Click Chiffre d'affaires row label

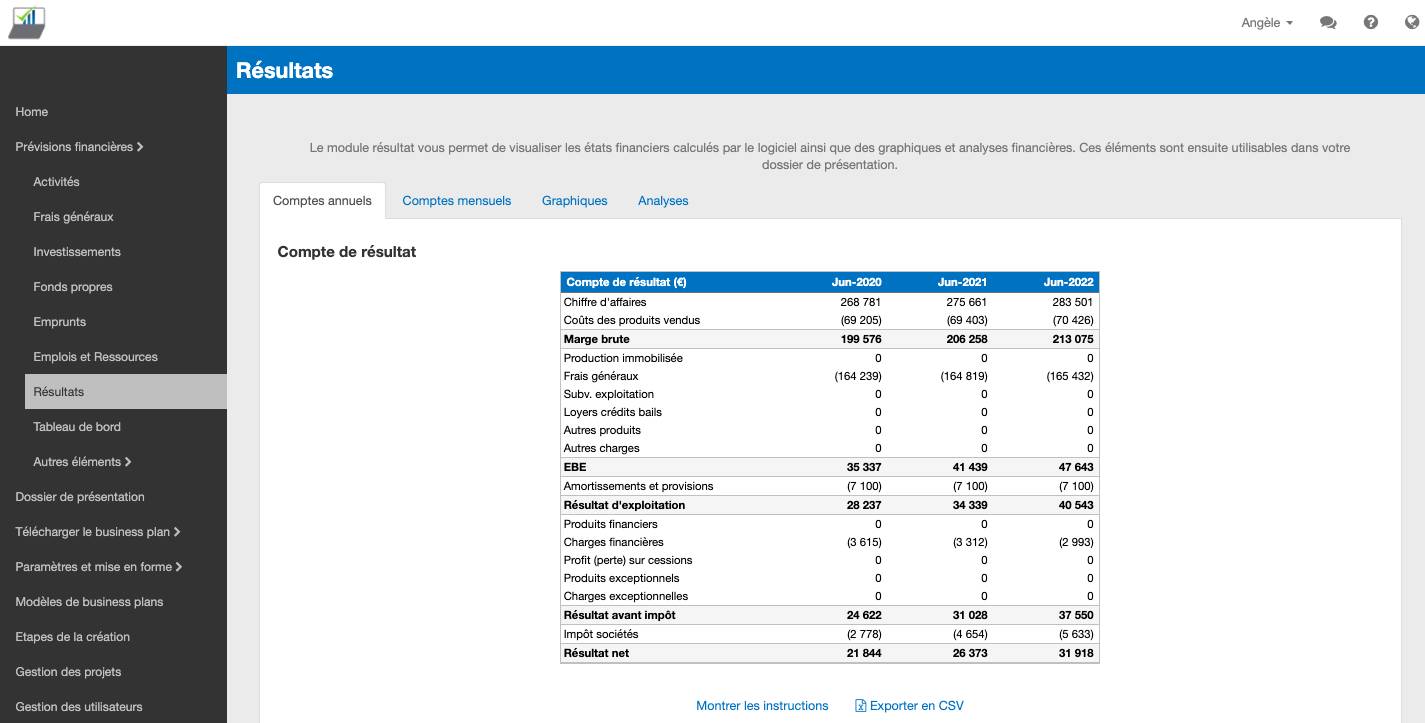coord(605,302)
